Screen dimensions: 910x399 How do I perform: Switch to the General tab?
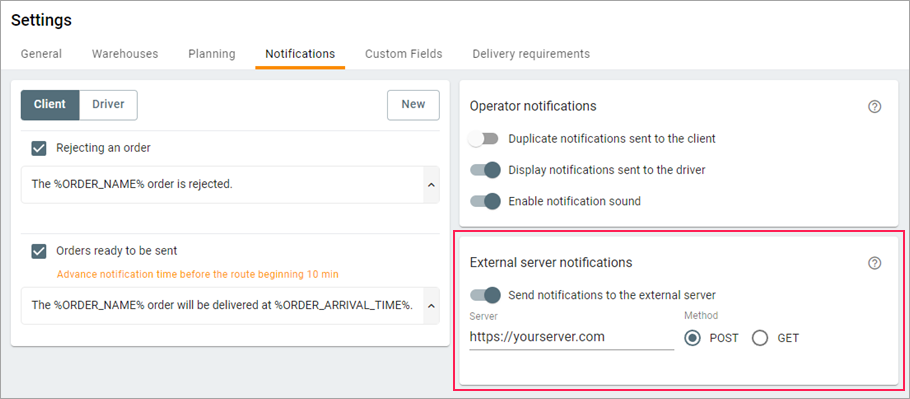41,54
